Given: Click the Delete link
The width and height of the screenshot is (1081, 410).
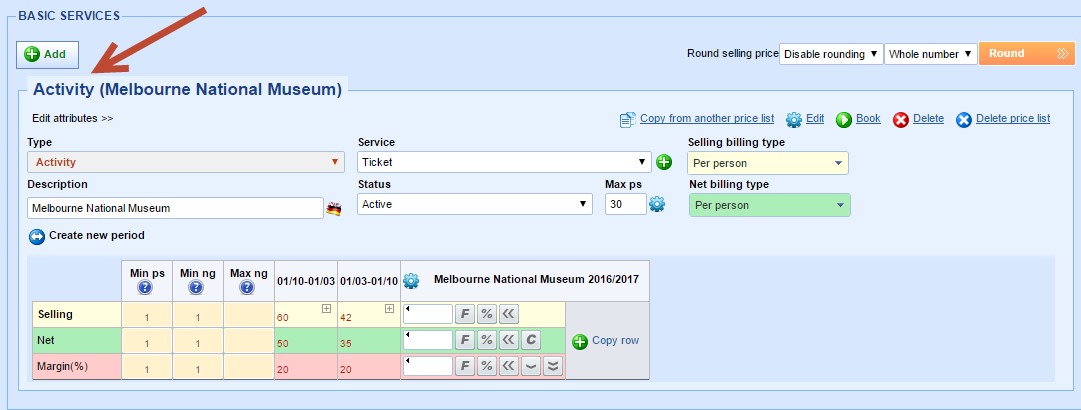Looking at the screenshot, I should (x=928, y=119).
